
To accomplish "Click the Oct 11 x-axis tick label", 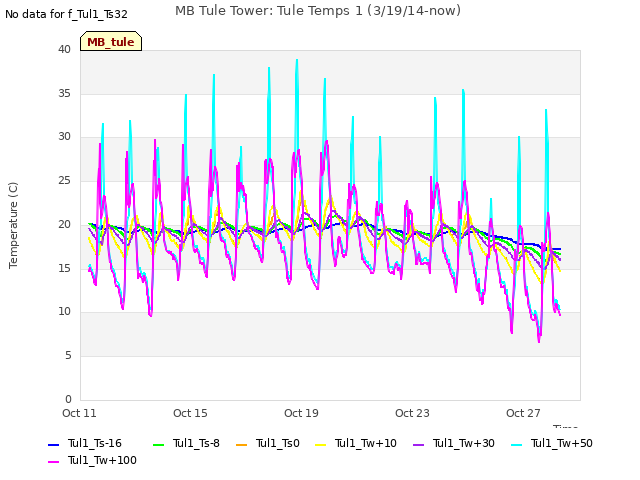I will (x=79, y=413).
